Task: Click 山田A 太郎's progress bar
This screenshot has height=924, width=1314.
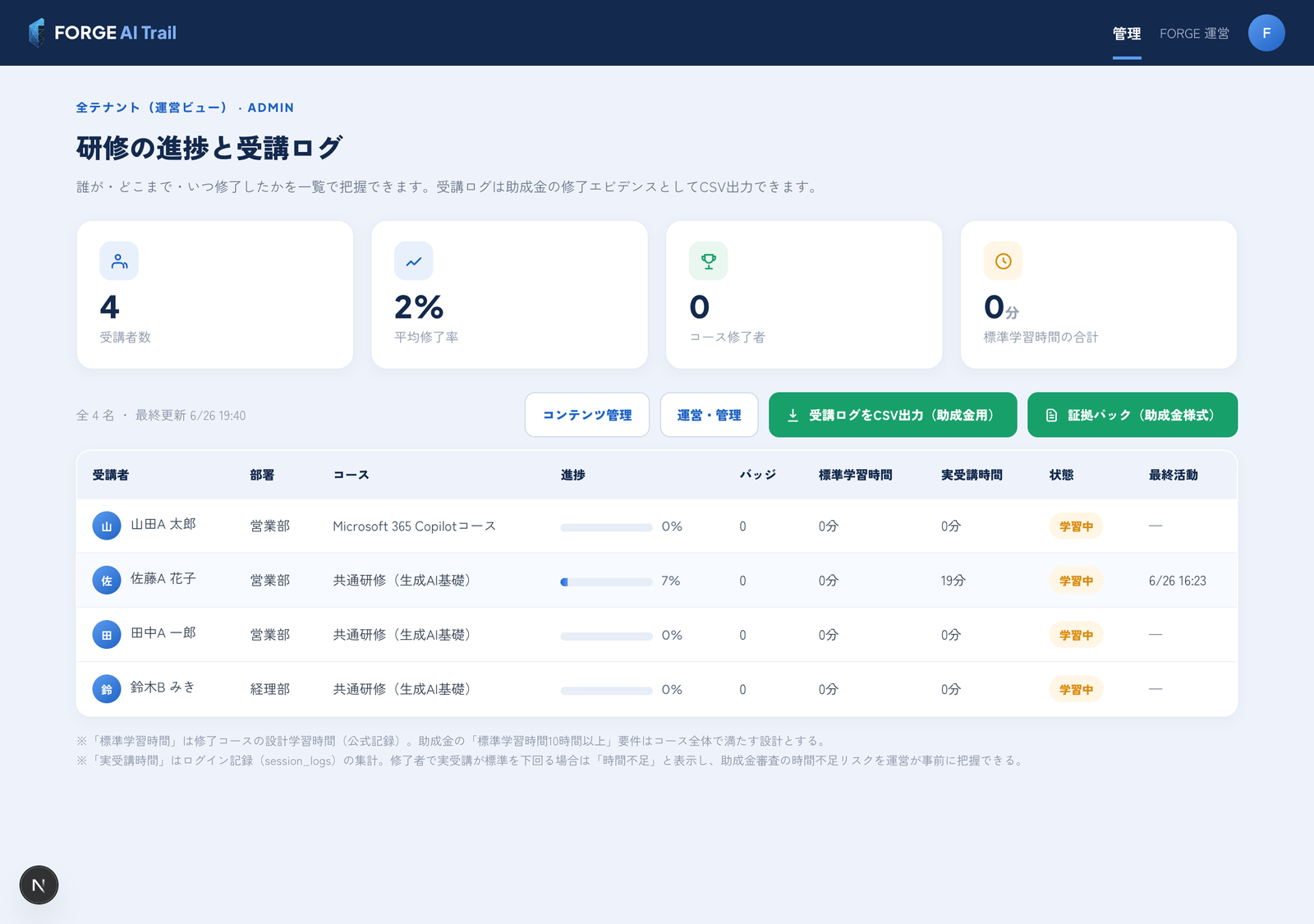Action: pos(606,527)
